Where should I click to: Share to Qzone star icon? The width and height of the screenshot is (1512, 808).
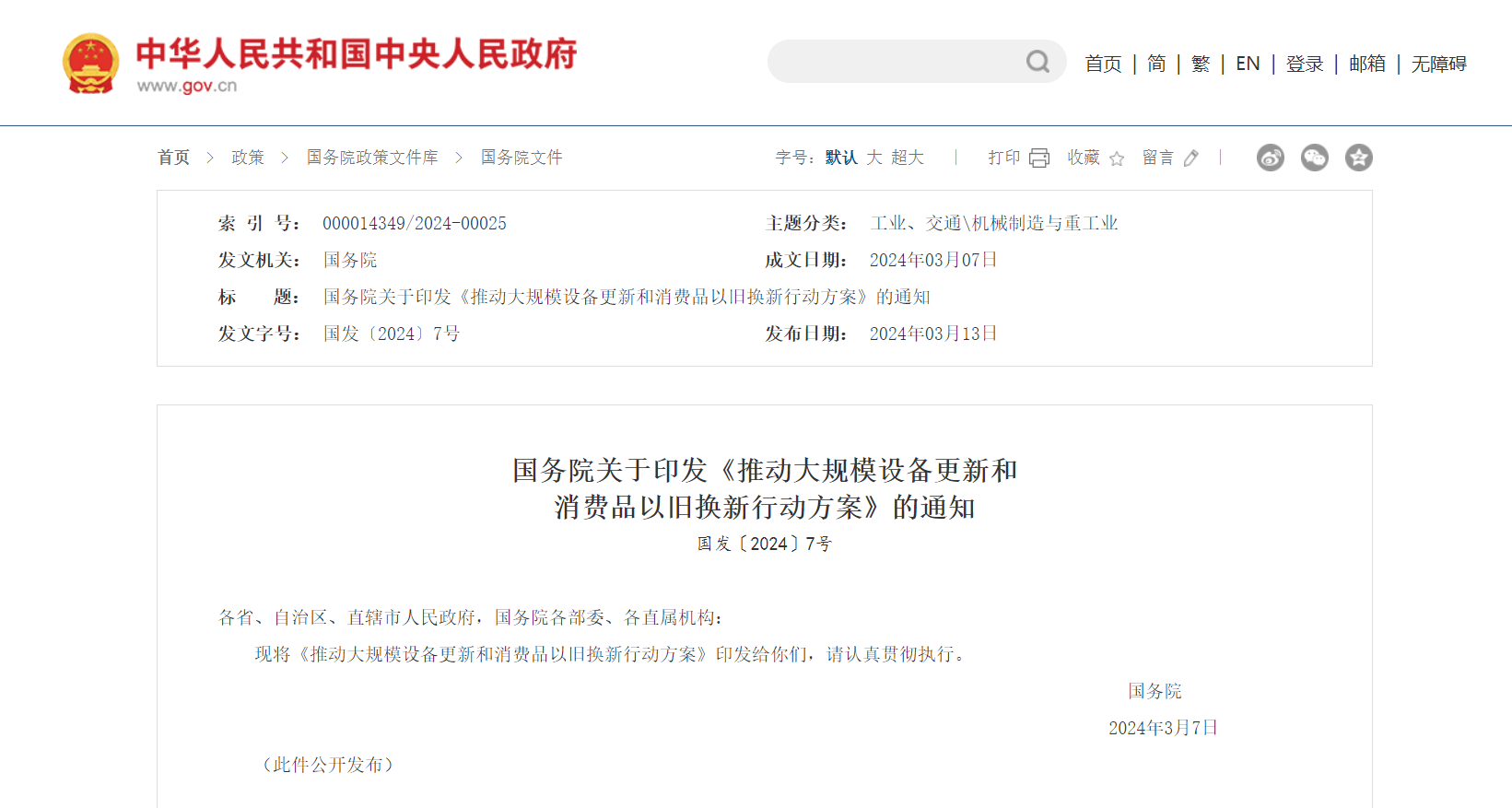pos(1358,158)
